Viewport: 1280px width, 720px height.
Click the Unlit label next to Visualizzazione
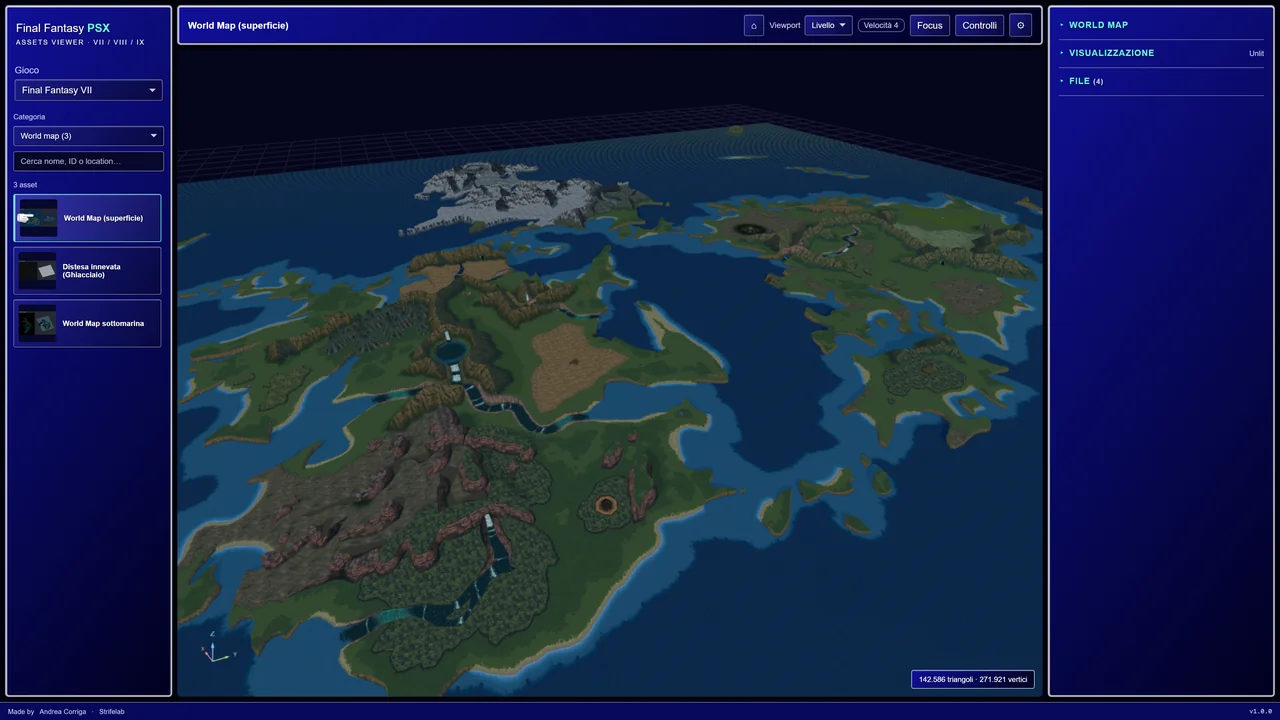(1256, 53)
